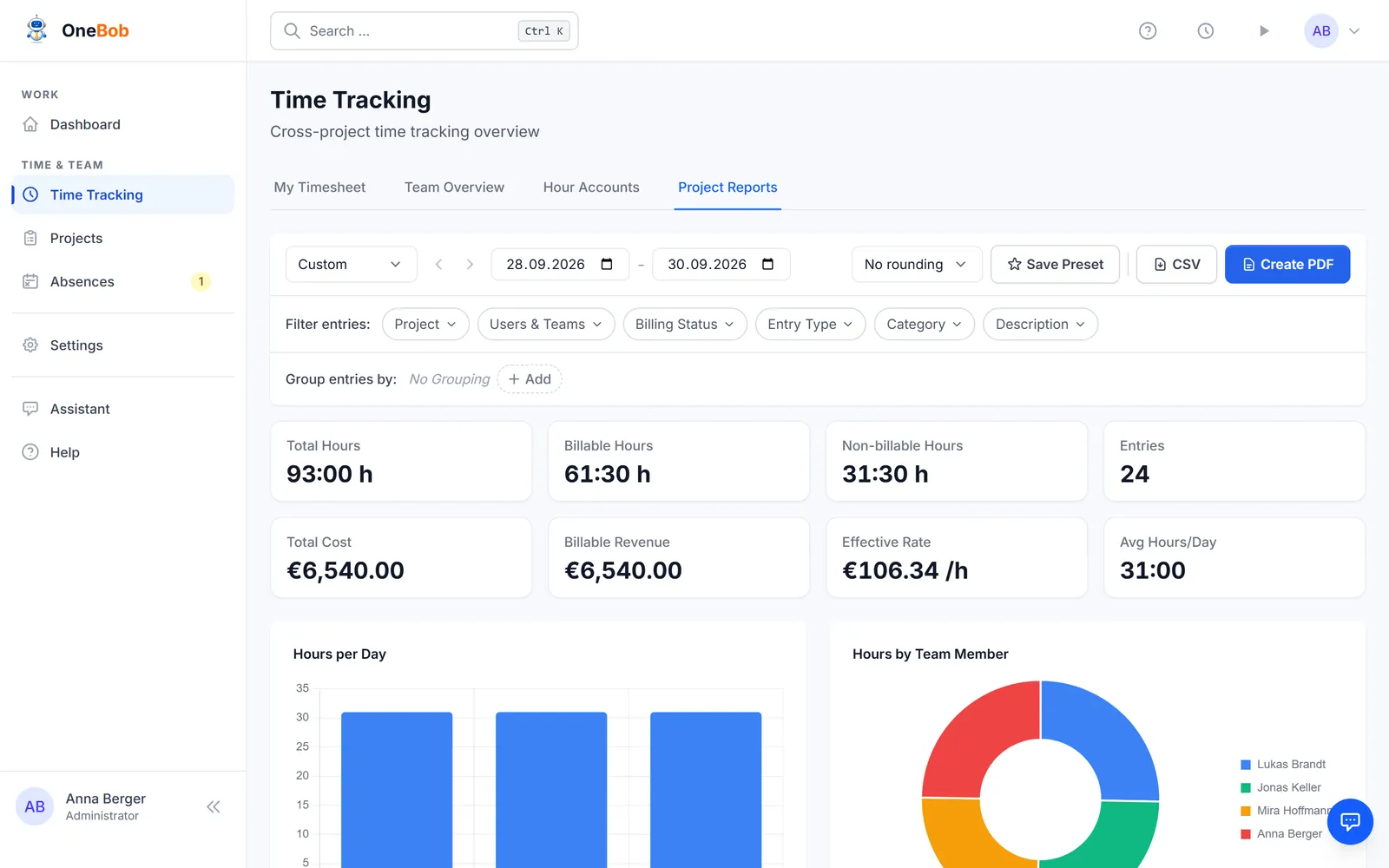This screenshot has height=868, width=1389.
Task: Go to the previous date range arrow
Action: click(439, 264)
